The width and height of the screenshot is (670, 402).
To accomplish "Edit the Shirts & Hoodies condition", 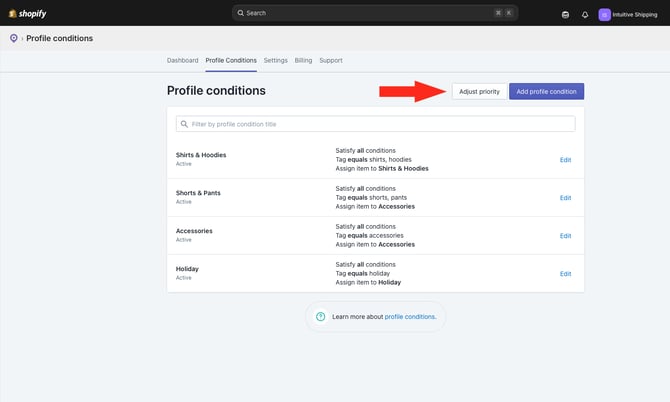I will tap(565, 160).
